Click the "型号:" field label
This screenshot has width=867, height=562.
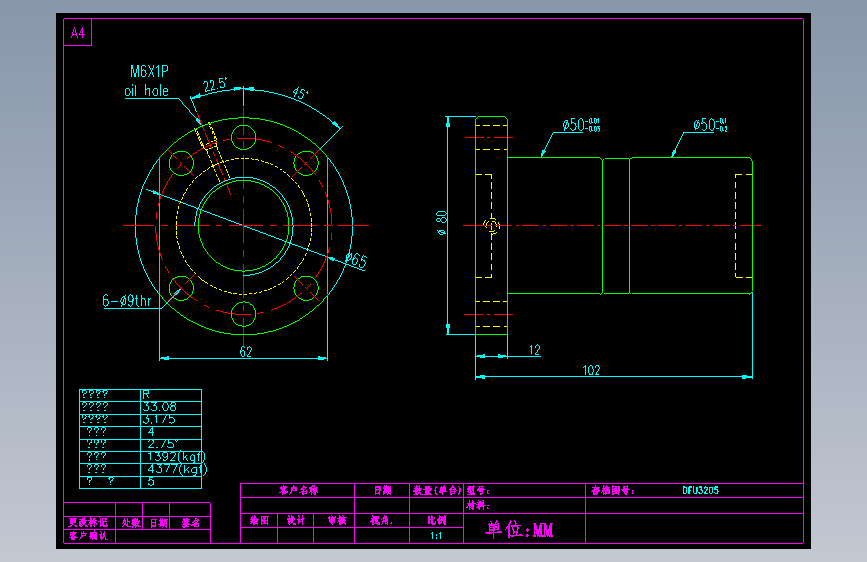478,490
